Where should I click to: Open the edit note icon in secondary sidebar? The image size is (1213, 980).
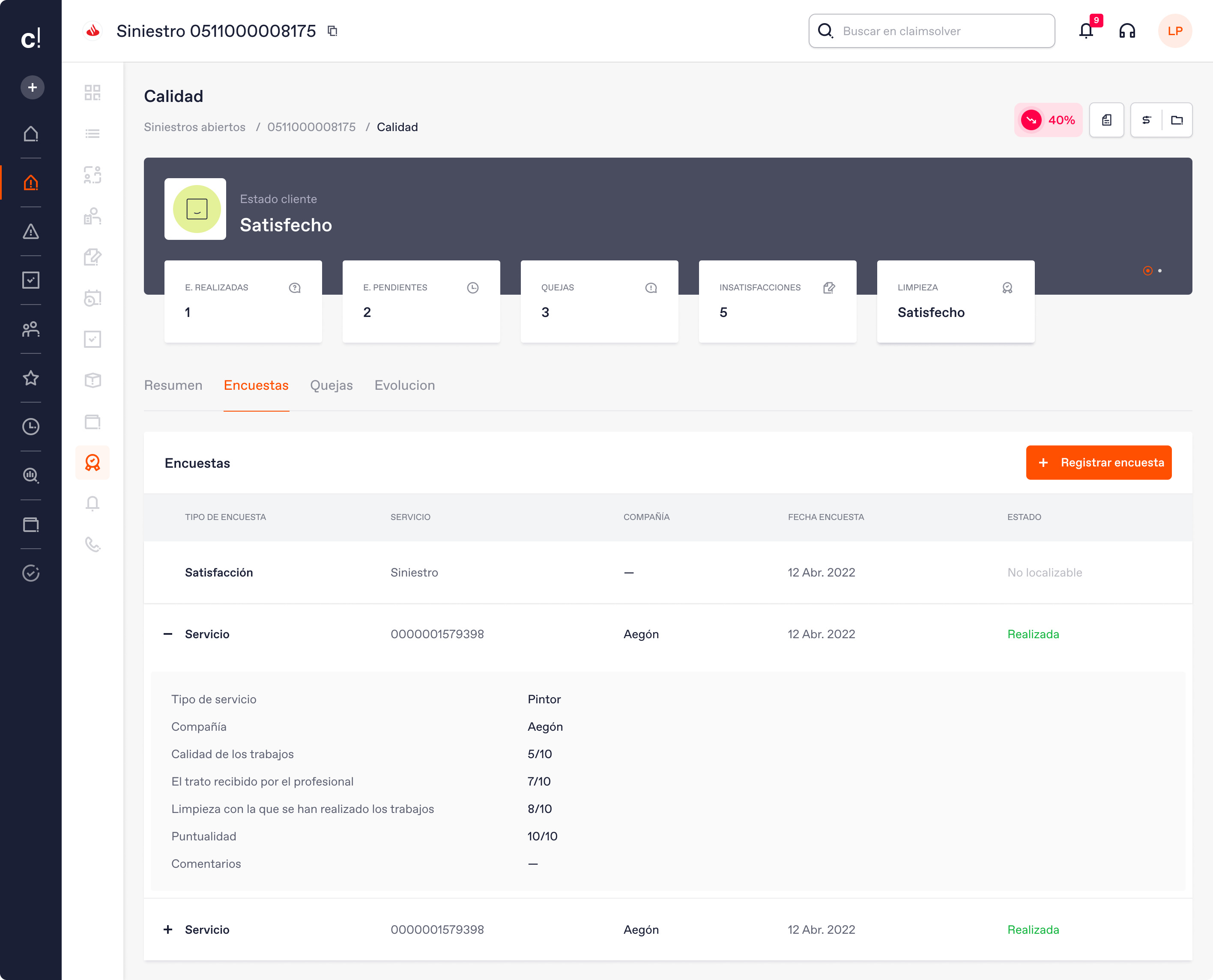(93, 257)
